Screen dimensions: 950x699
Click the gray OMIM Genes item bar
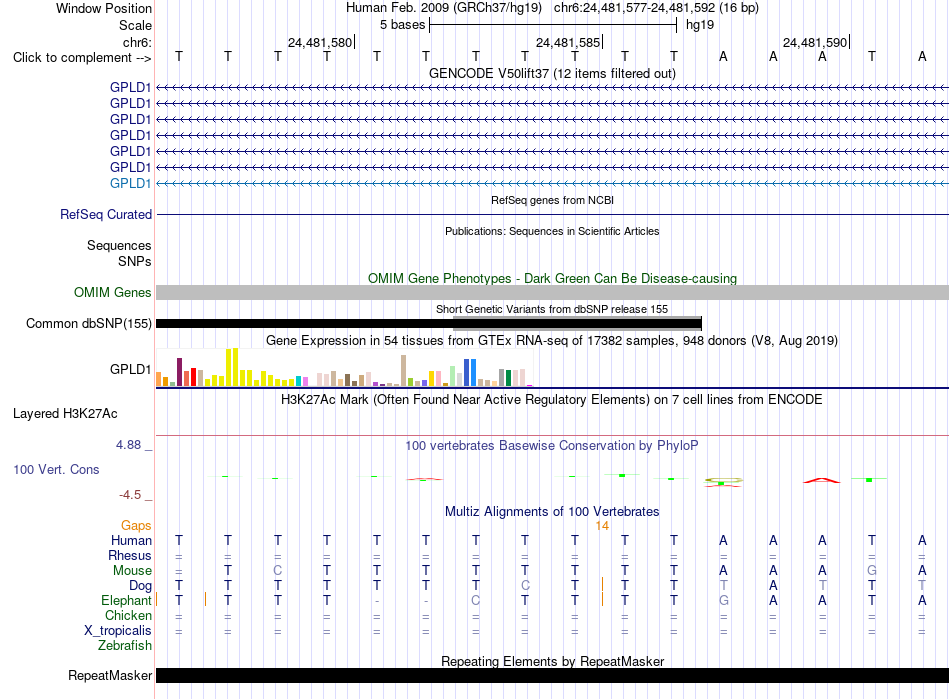point(552,293)
